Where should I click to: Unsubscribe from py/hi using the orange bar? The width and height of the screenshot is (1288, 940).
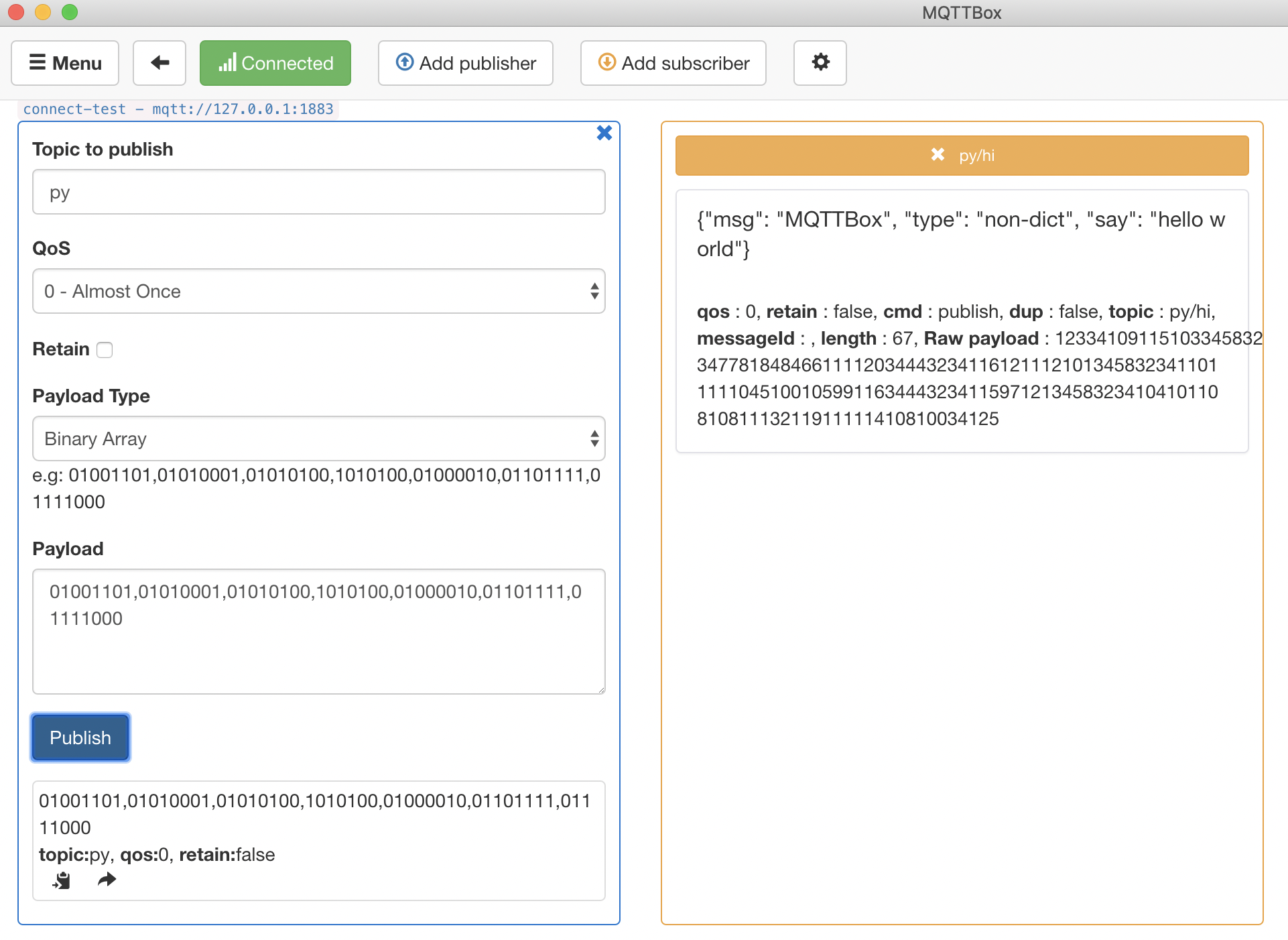[x=962, y=156]
